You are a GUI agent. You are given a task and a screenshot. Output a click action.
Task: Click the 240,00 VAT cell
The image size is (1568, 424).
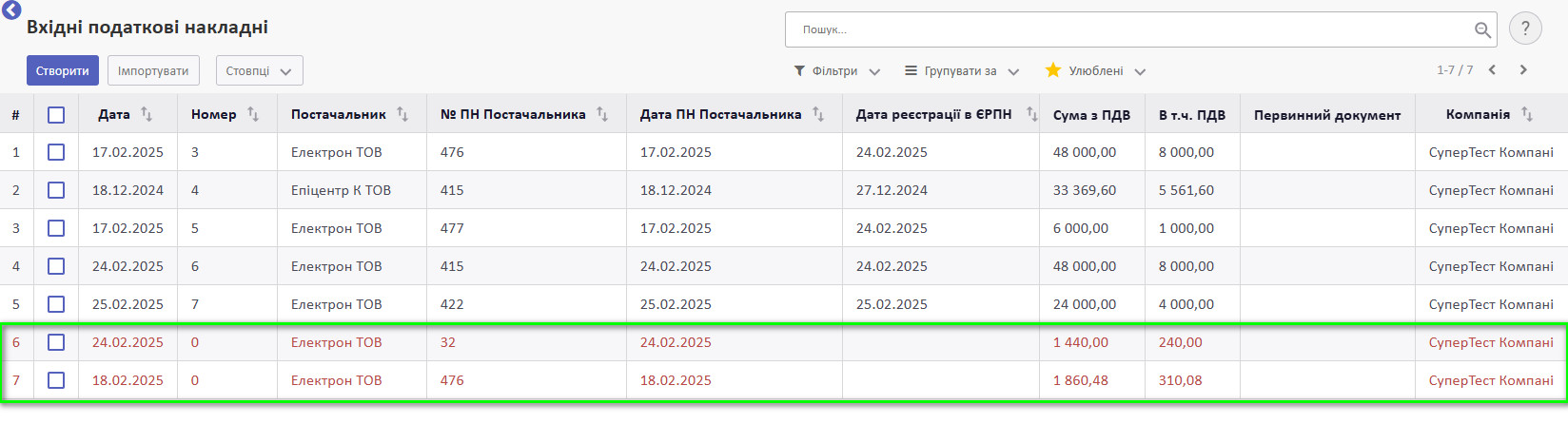(x=1181, y=342)
